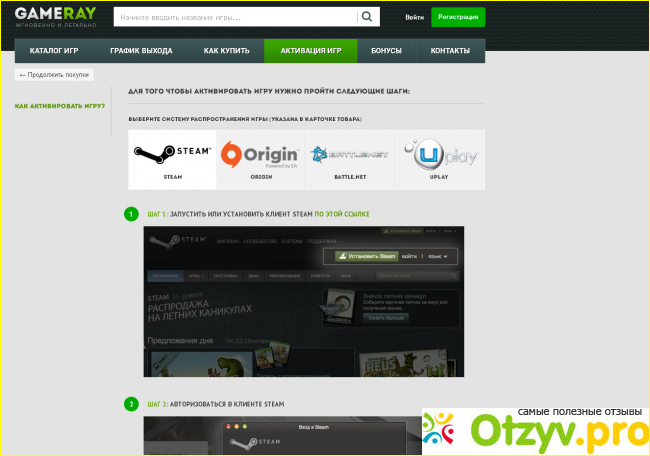Click the 'Для того чтобы активировать игру' heading text
The height and width of the screenshot is (456, 650).
[x=269, y=91]
